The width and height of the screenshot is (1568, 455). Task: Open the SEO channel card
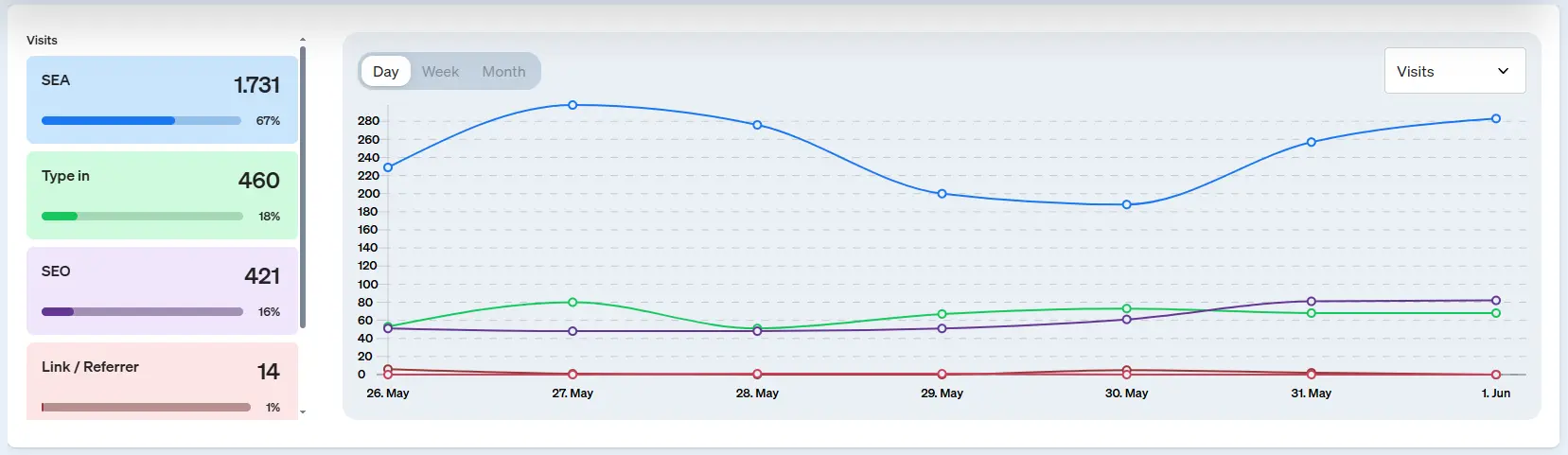point(162,290)
